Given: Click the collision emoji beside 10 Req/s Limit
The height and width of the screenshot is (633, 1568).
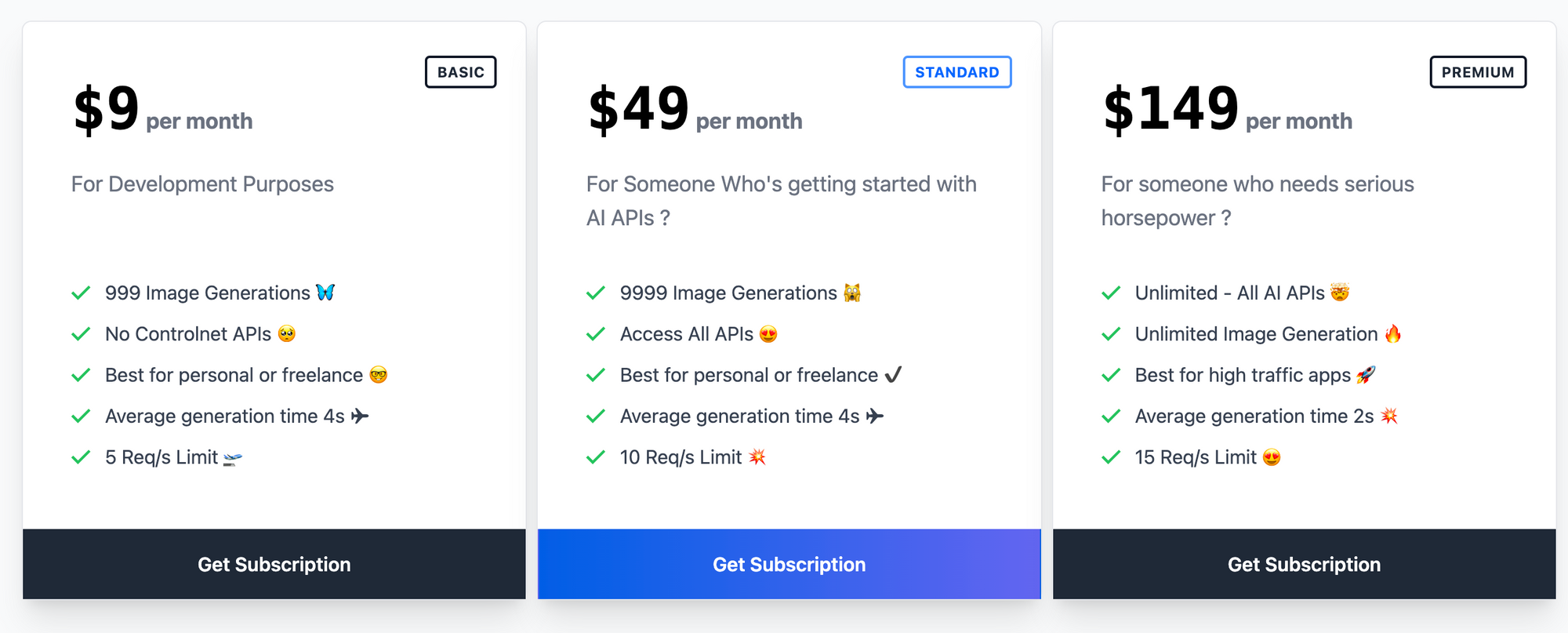Looking at the screenshot, I should pos(757,457).
